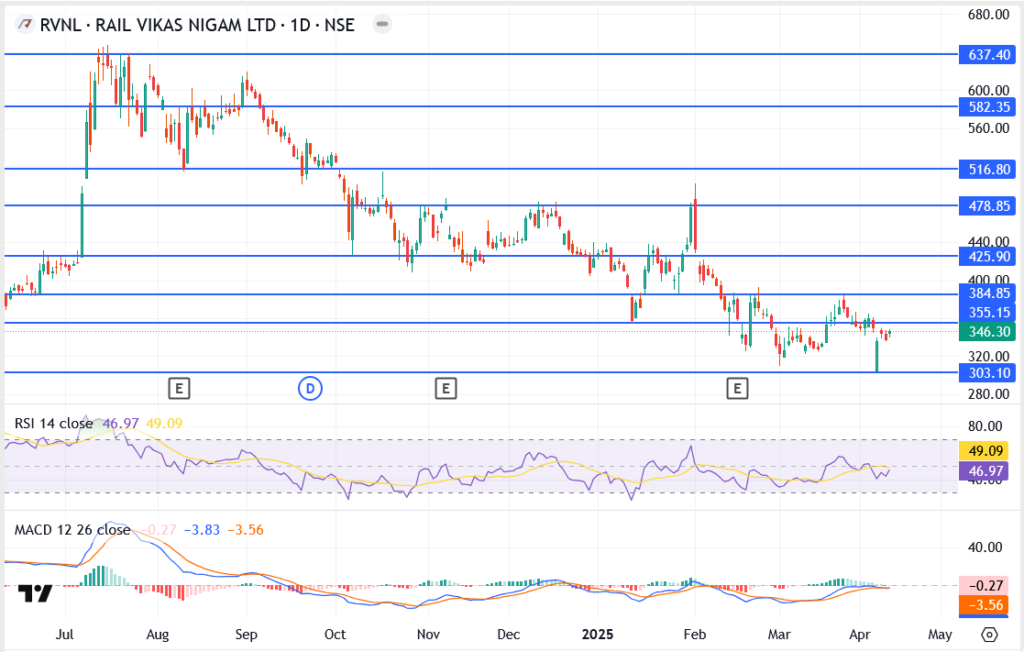This screenshot has height=652, width=1024.
Task: Open the earnings E marker near February
Action: tap(737, 387)
